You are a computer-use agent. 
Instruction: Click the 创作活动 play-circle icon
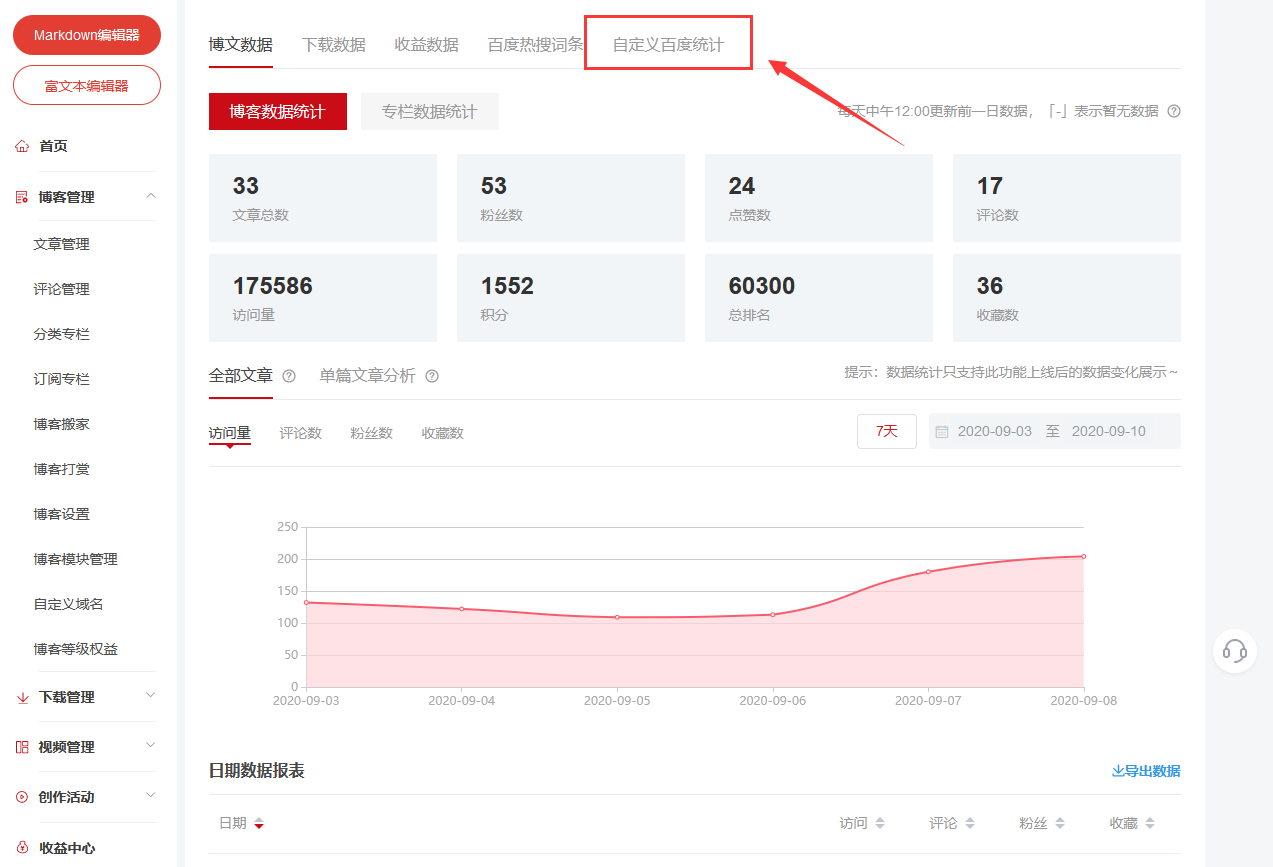(22, 797)
